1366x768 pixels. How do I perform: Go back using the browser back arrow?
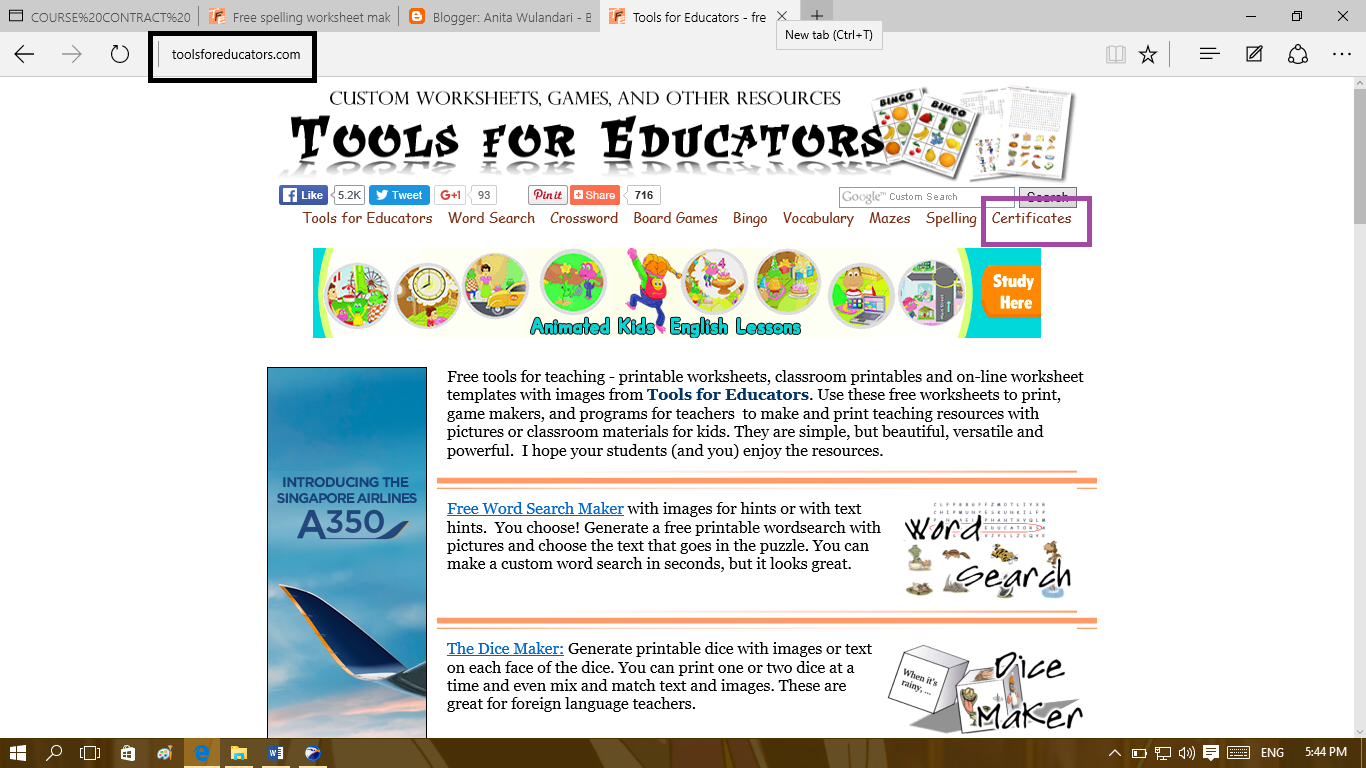coord(24,54)
